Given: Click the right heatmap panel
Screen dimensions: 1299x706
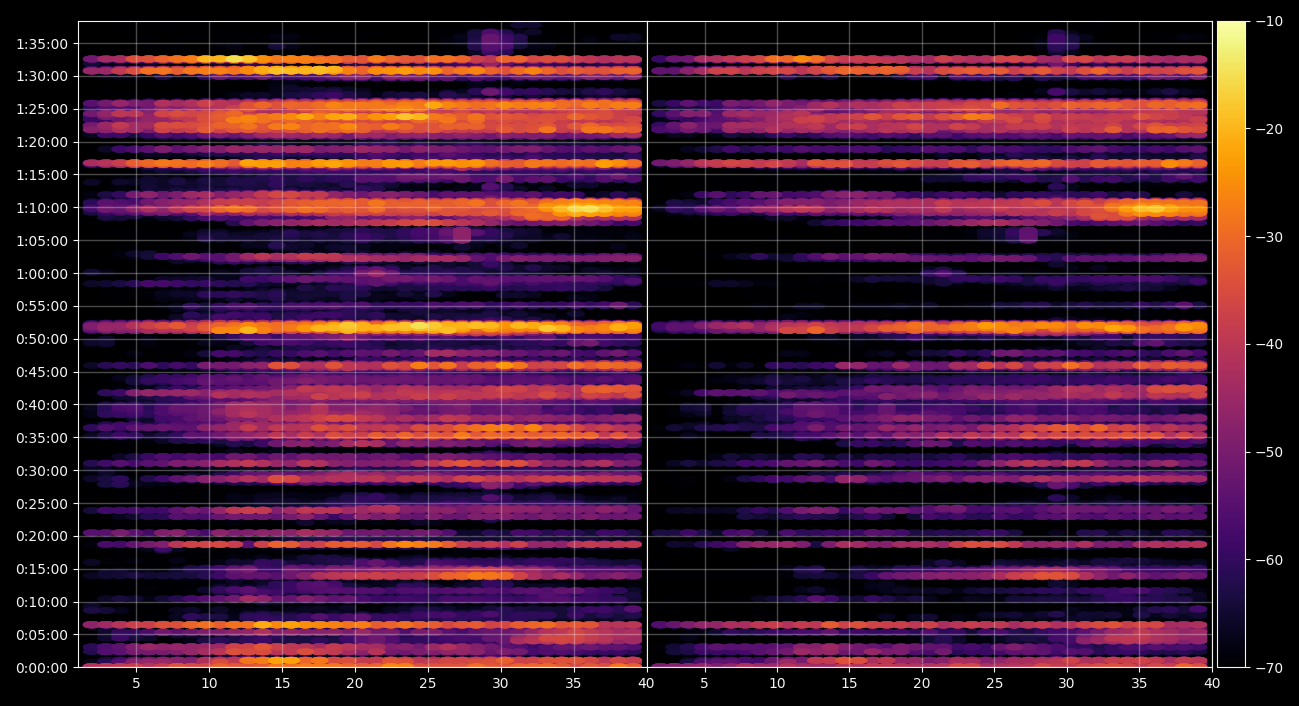Looking at the screenshot, I should tap(929, 344).
